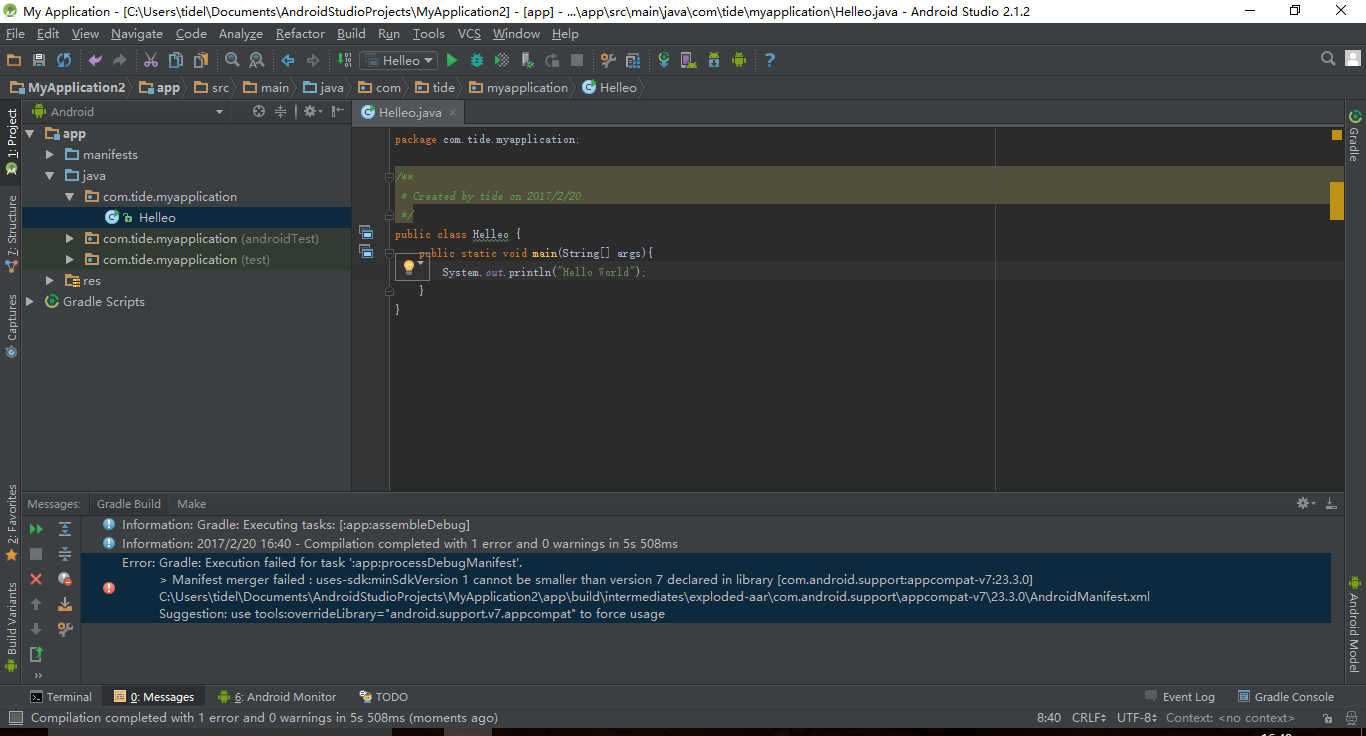
Task: Undo last action using the purple arrow
Action: pyautogui.click(x=95, y=60)
